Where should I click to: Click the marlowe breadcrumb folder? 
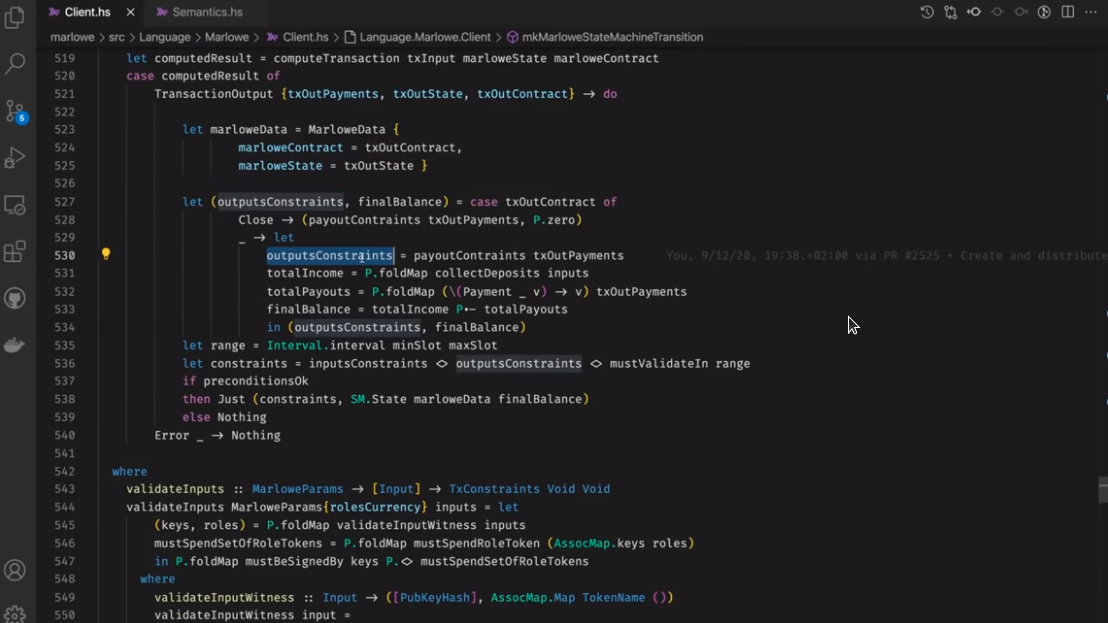coord(72,37)
